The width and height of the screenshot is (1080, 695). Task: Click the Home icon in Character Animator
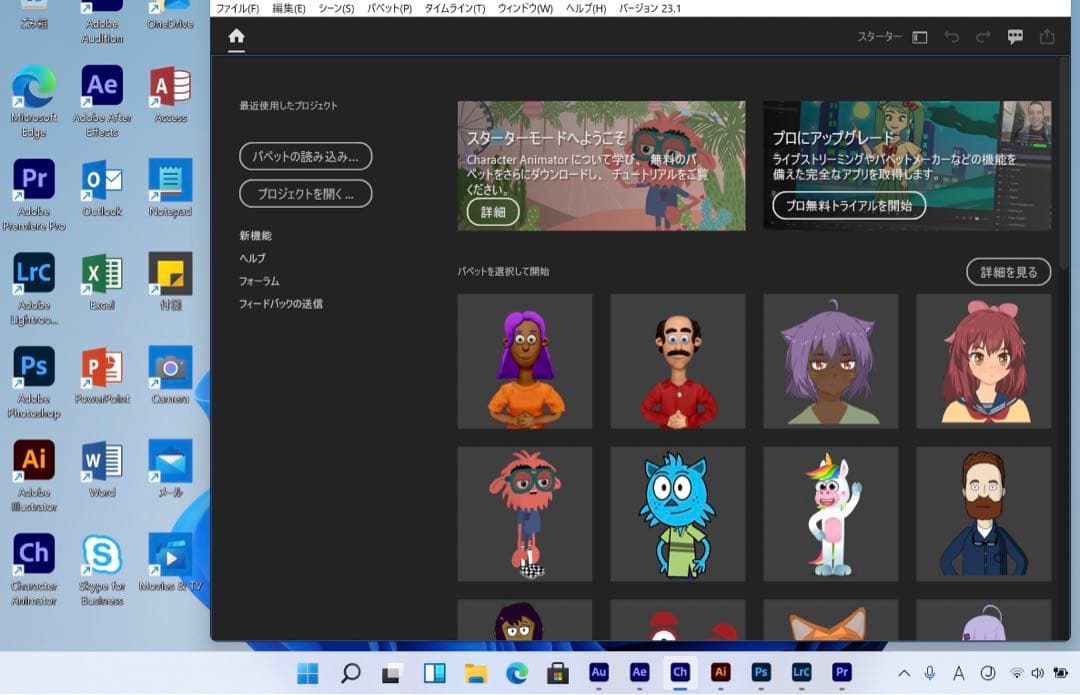(236, 38)
